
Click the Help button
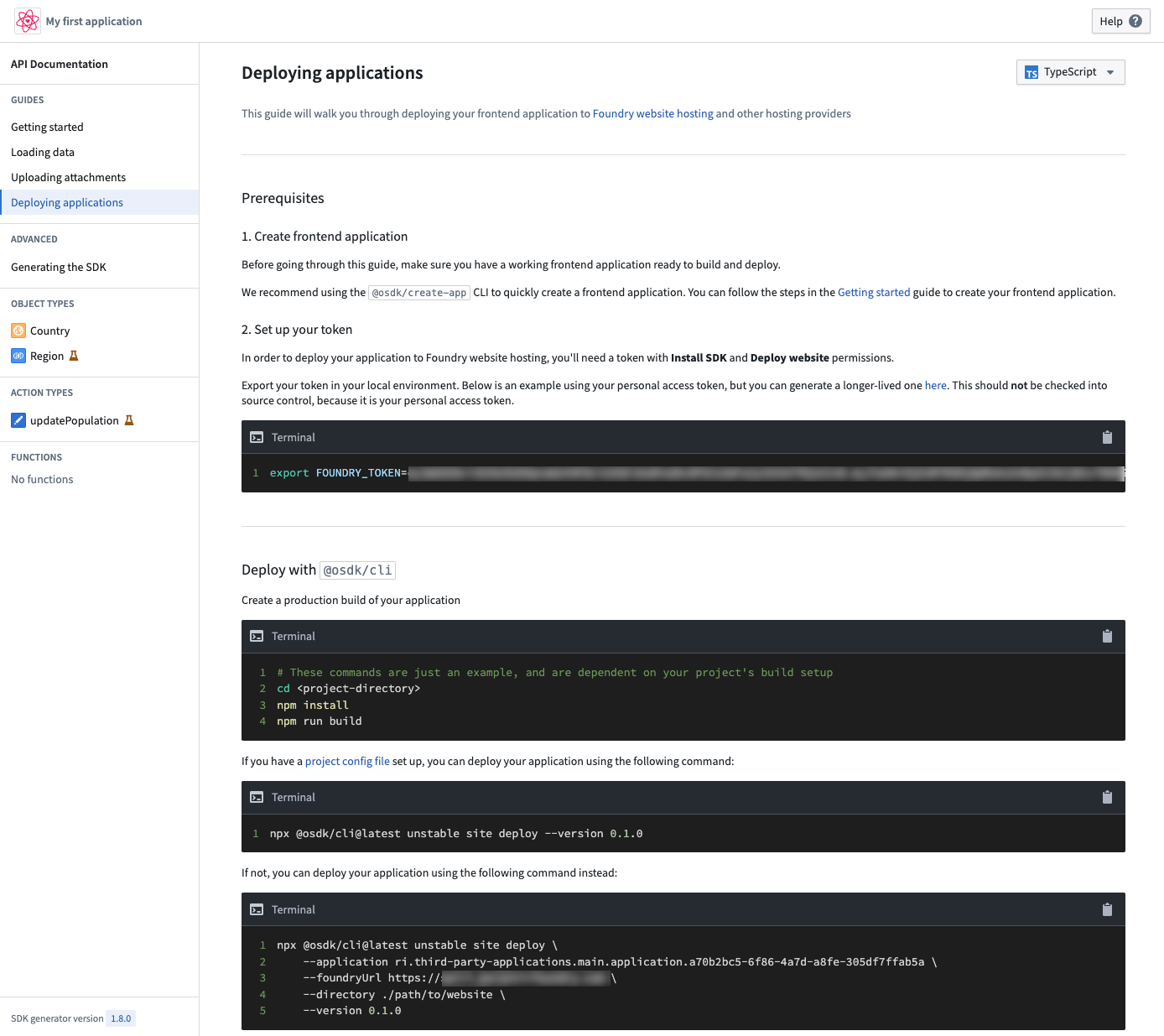(x=1120, y=21)
